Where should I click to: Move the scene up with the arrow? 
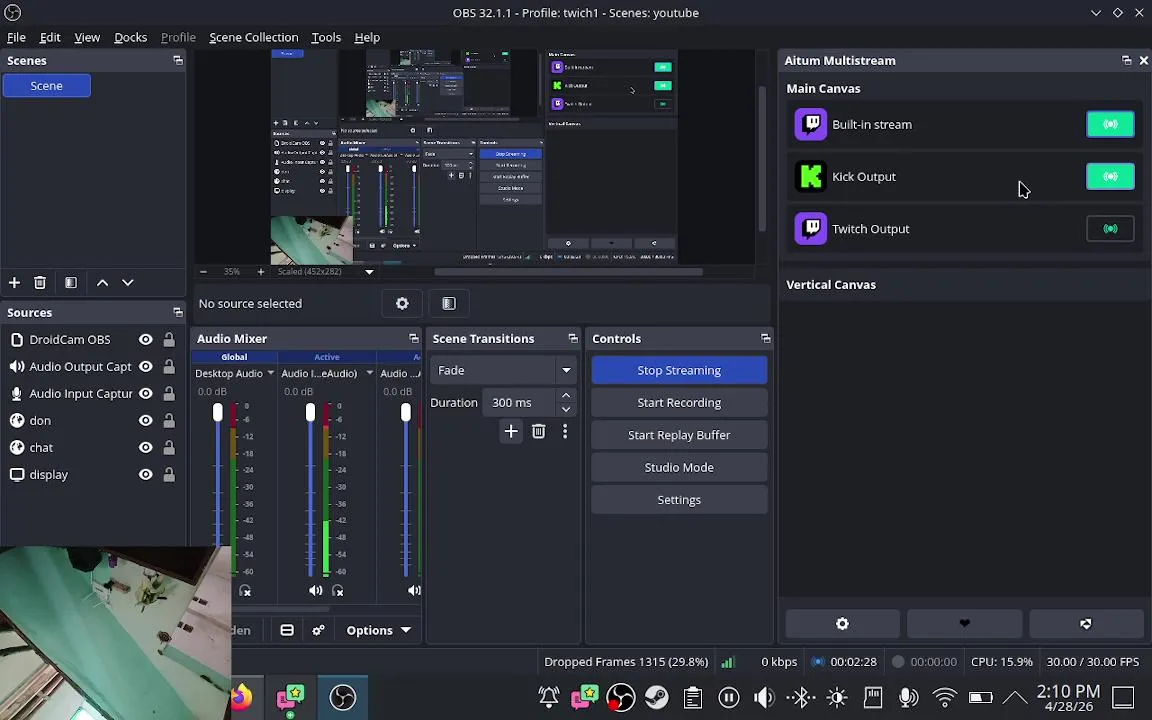tap(102, 283)
